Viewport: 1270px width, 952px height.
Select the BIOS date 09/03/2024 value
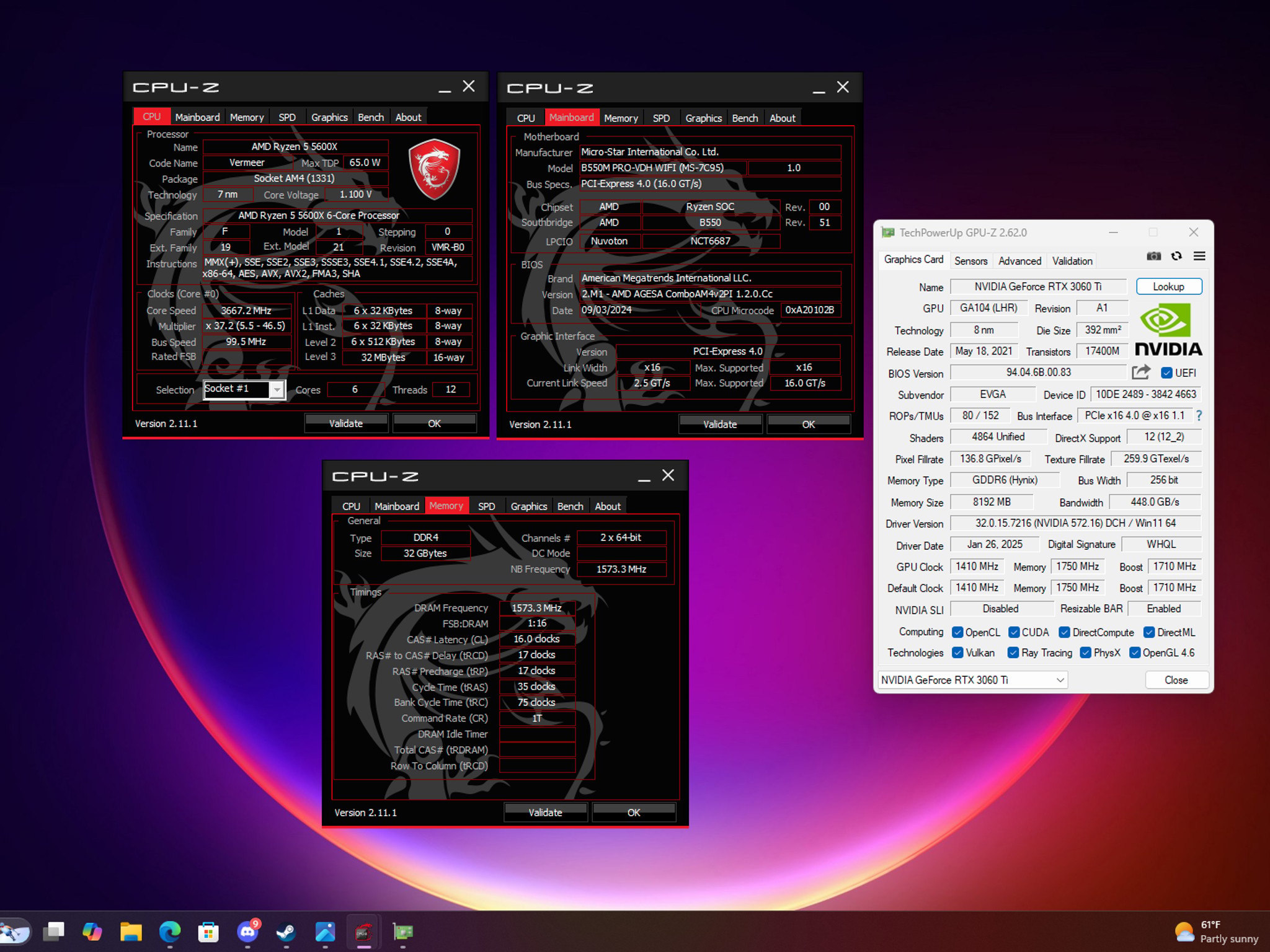641,310
